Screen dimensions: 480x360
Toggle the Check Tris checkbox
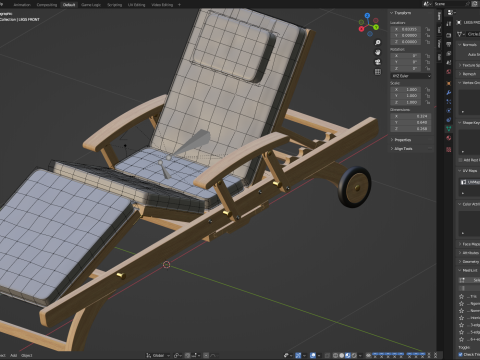pyautogui.click(x=461, y=355)
